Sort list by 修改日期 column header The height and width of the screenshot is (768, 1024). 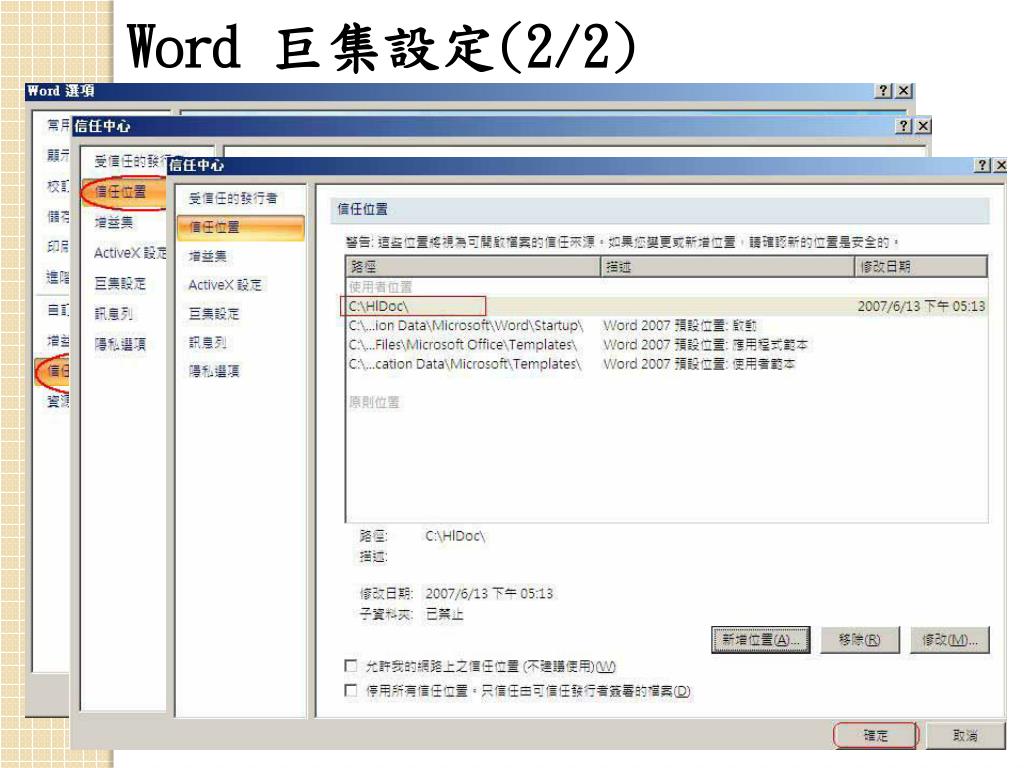click(921, 266)
